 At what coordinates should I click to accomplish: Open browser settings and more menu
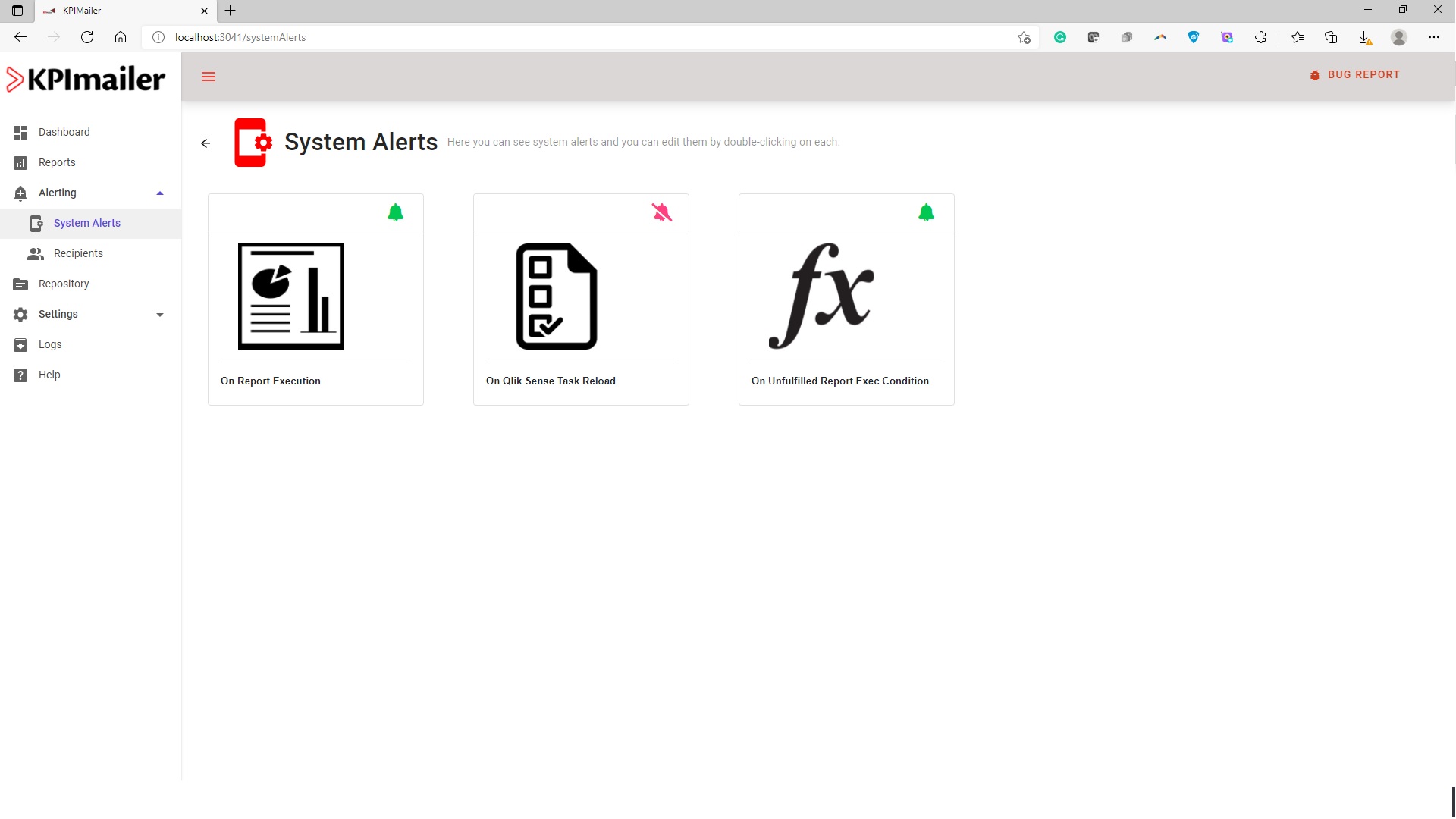1433,37
